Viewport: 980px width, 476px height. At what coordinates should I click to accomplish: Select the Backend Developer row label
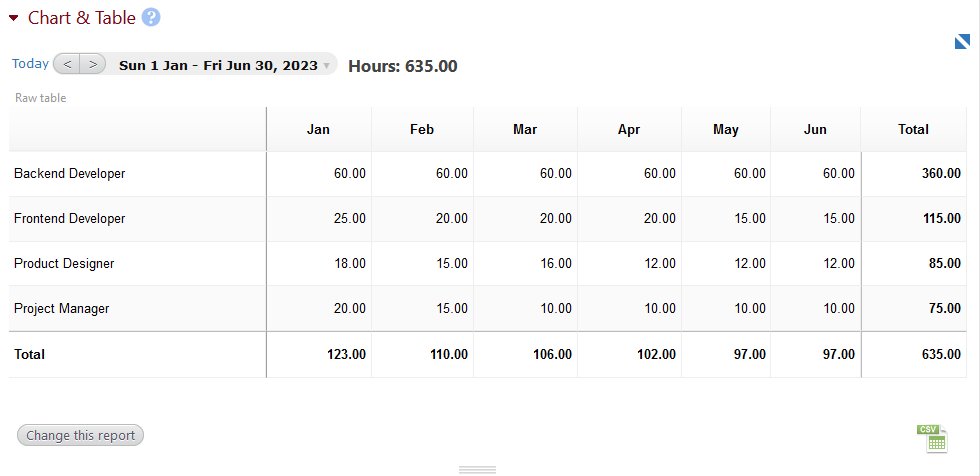pyautogui.click(x=70, y=174)
